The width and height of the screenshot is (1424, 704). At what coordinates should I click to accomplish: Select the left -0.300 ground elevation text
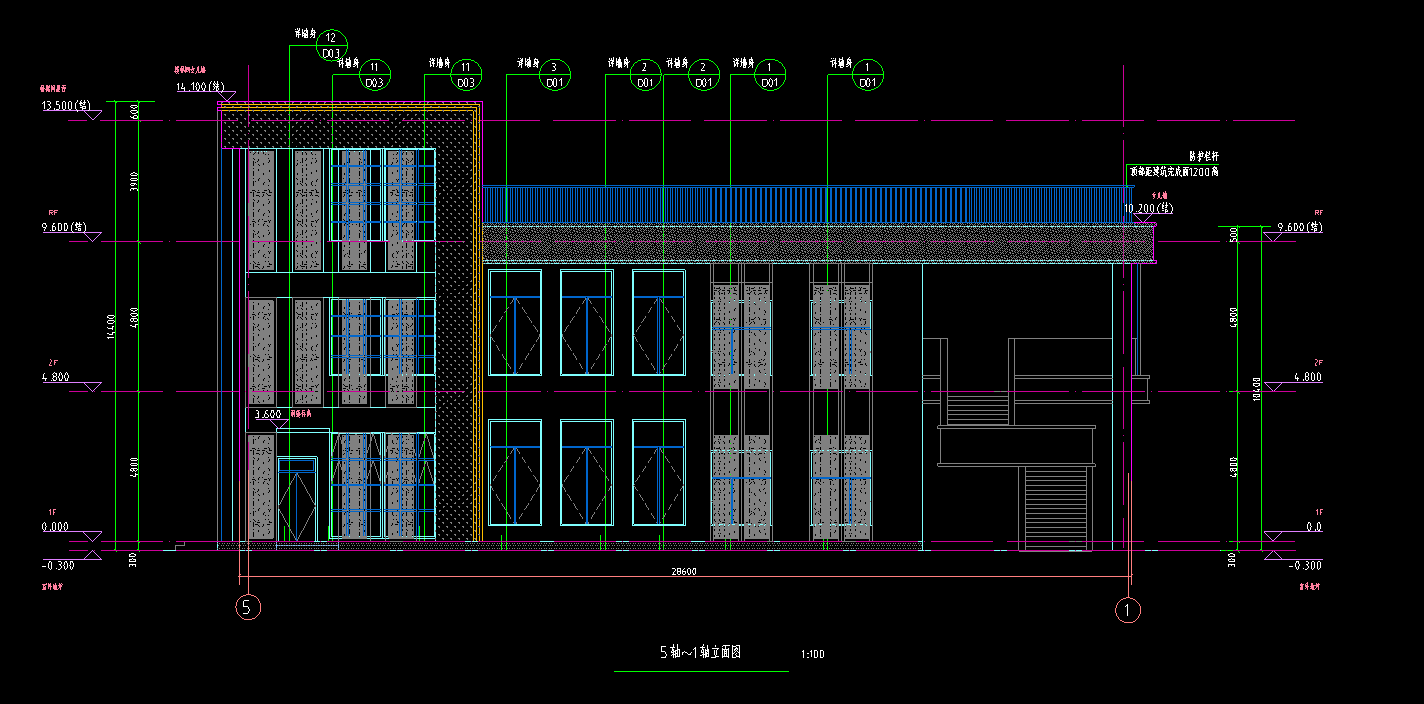pos(56,565)
